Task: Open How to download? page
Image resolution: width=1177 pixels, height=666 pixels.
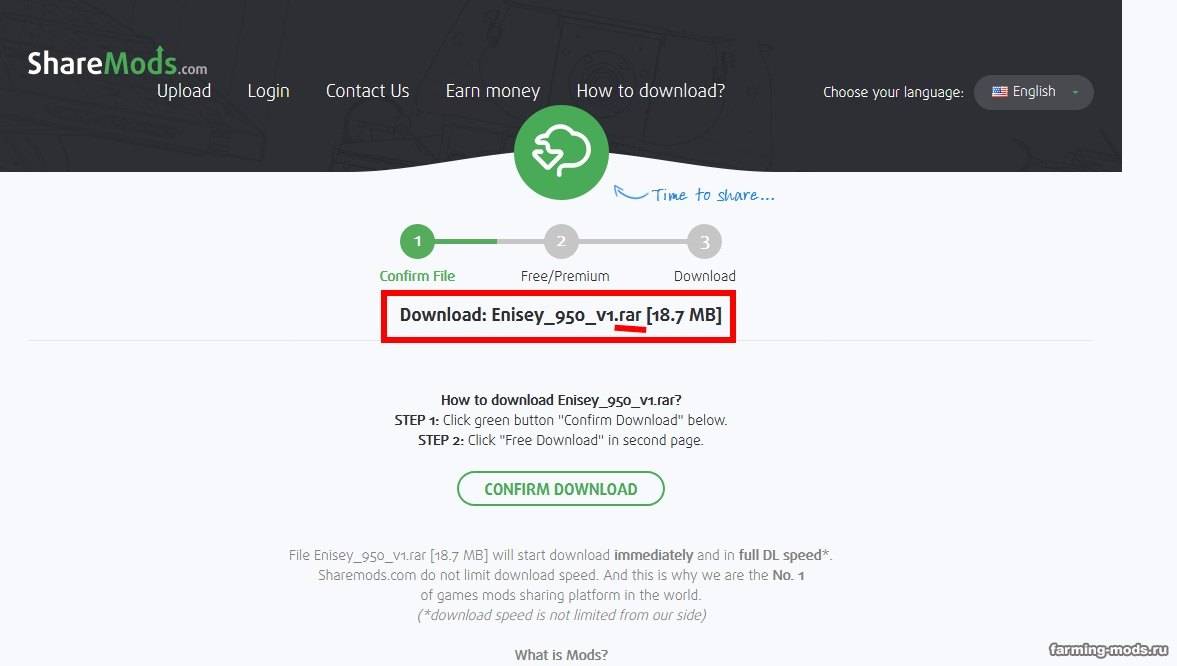Action: click(651, 91)
